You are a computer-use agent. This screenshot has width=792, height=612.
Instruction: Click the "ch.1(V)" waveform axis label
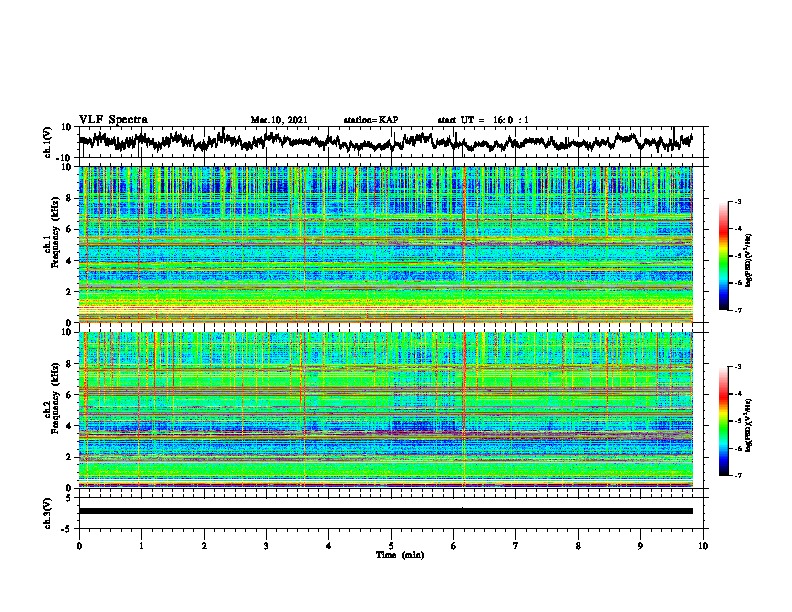pos(48,142)
